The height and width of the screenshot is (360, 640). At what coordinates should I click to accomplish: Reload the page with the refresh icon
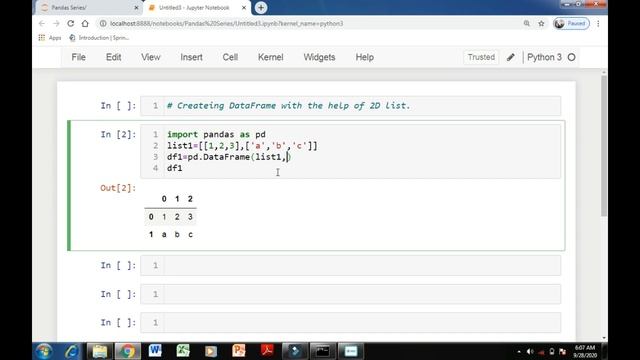[x=71, y=24]
